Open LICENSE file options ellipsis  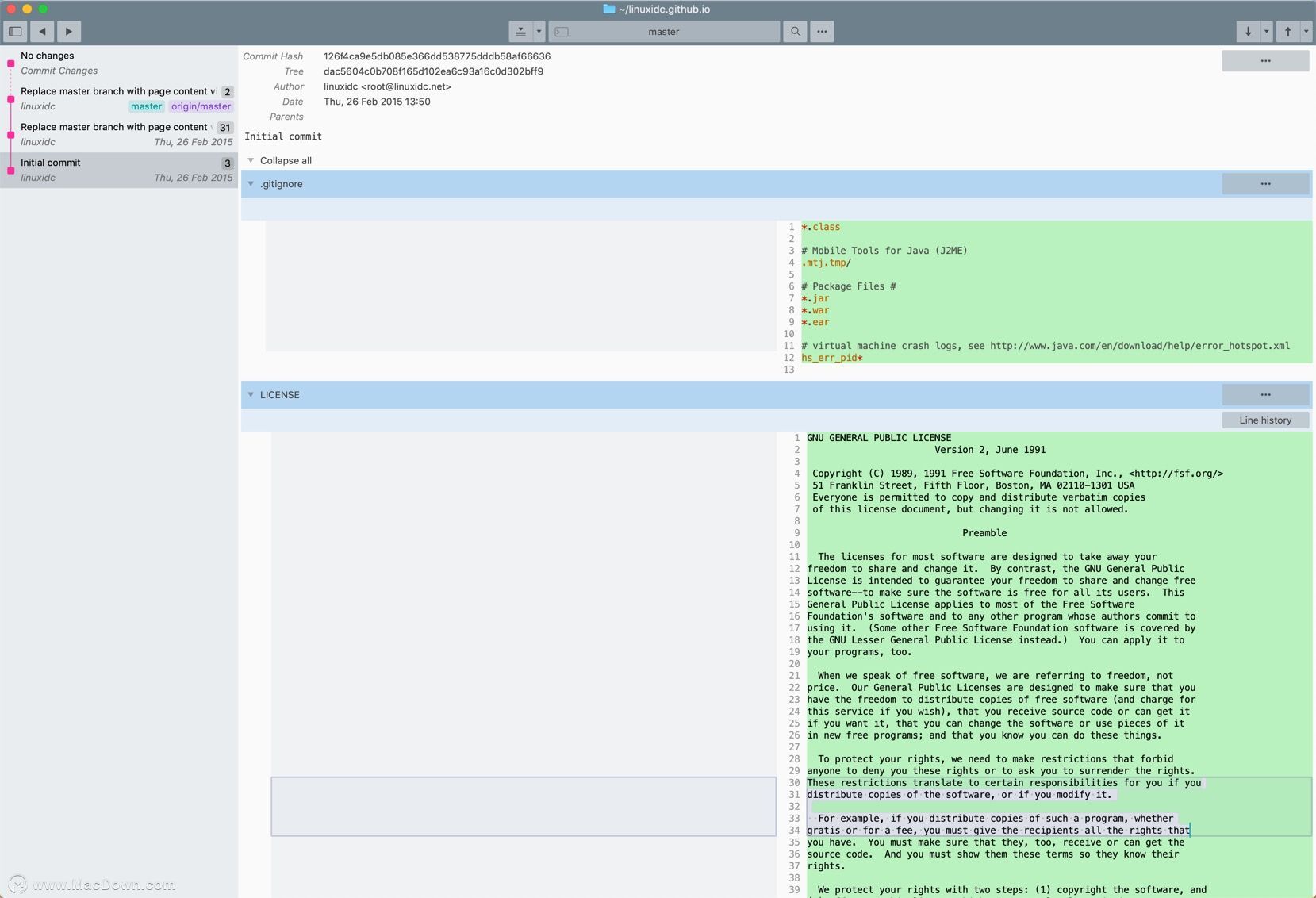point(1265,394)
